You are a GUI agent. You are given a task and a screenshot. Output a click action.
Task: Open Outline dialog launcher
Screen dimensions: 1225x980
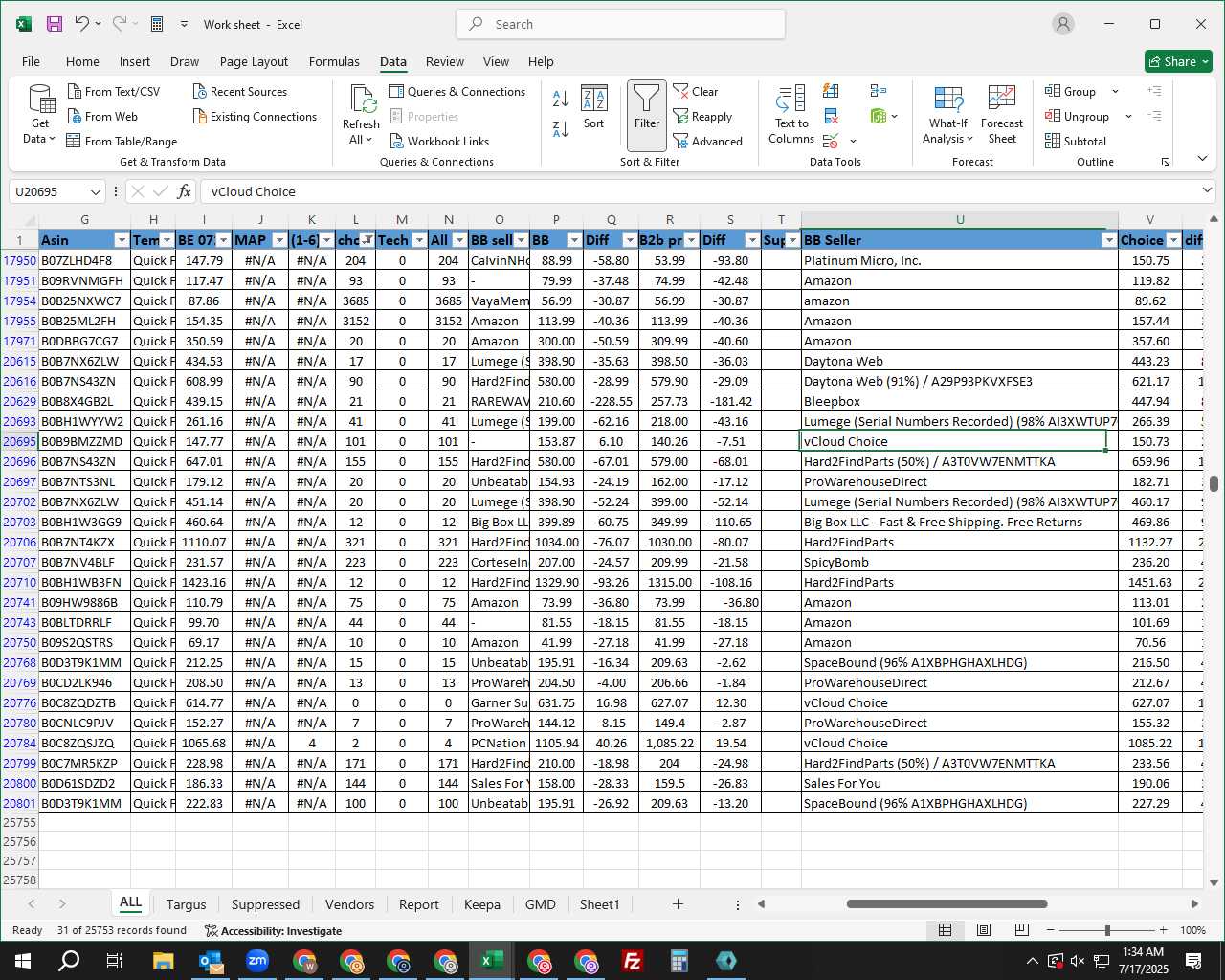pyautogui.click(x=1166, y=163)
